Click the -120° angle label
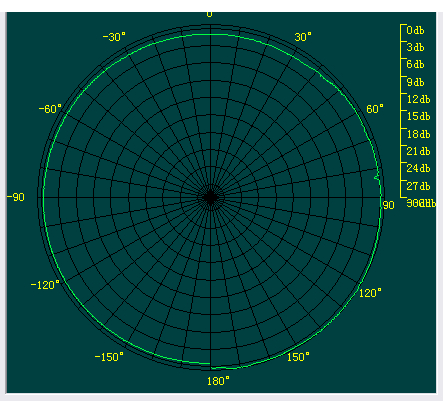This screenshot has height=401, width=443. coord(45,285)
